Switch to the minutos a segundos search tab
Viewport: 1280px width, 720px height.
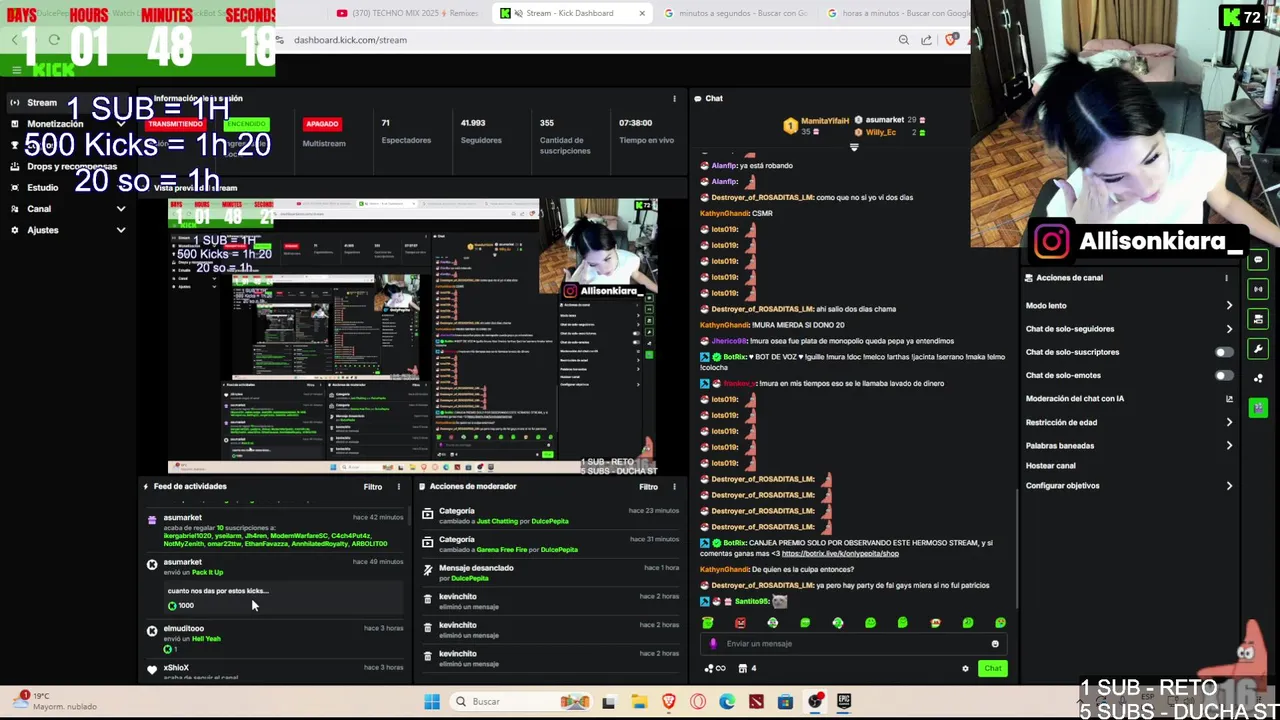(x=735, y=13)
